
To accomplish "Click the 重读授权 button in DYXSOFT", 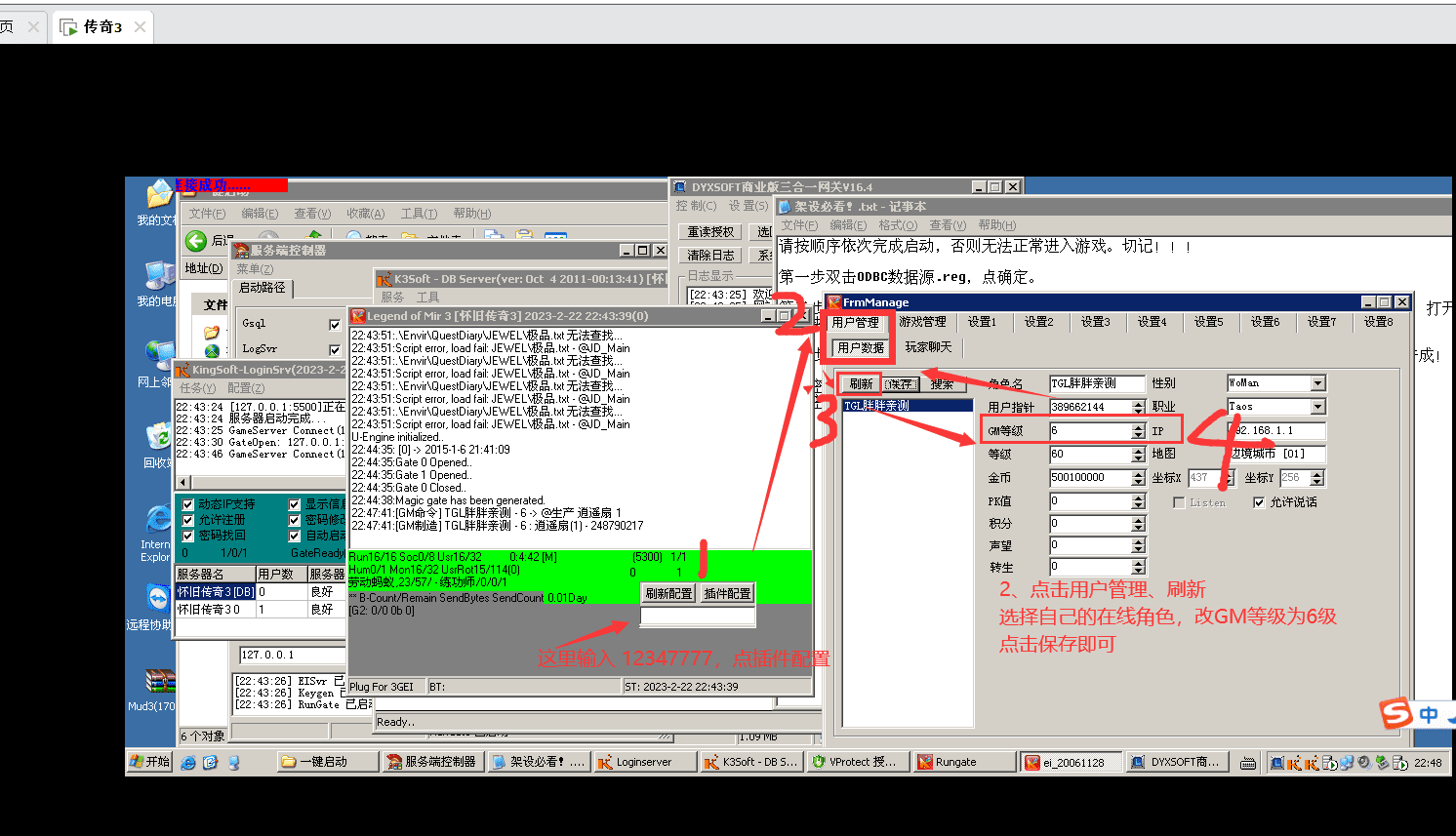I will click(710, 232).
